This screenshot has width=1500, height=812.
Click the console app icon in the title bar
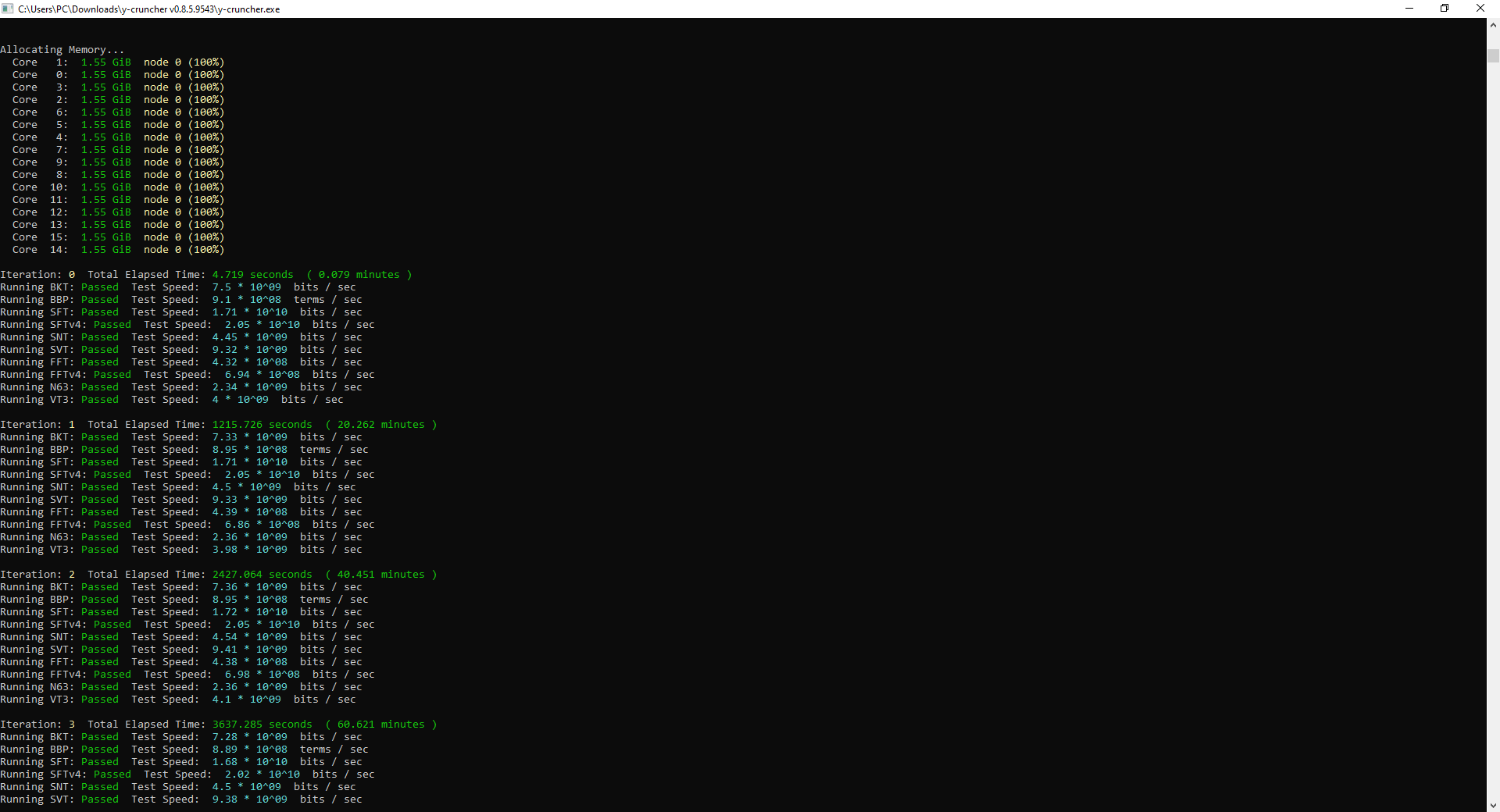[8, 9]
